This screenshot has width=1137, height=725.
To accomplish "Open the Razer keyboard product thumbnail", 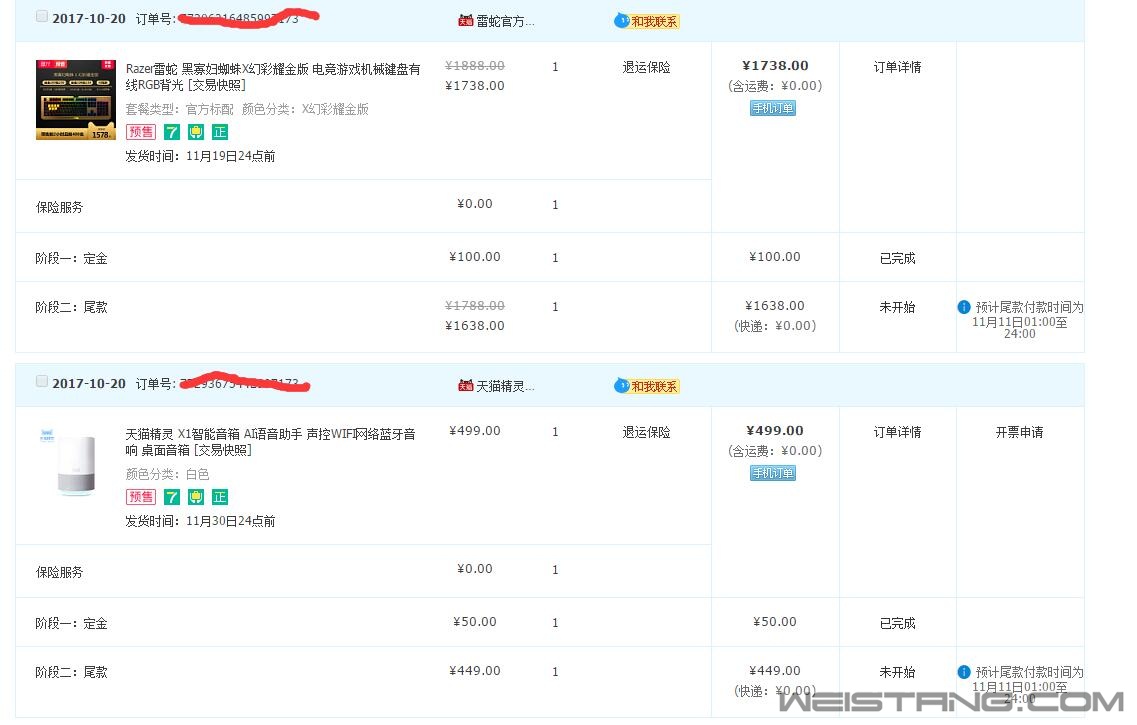I will 76,100.
